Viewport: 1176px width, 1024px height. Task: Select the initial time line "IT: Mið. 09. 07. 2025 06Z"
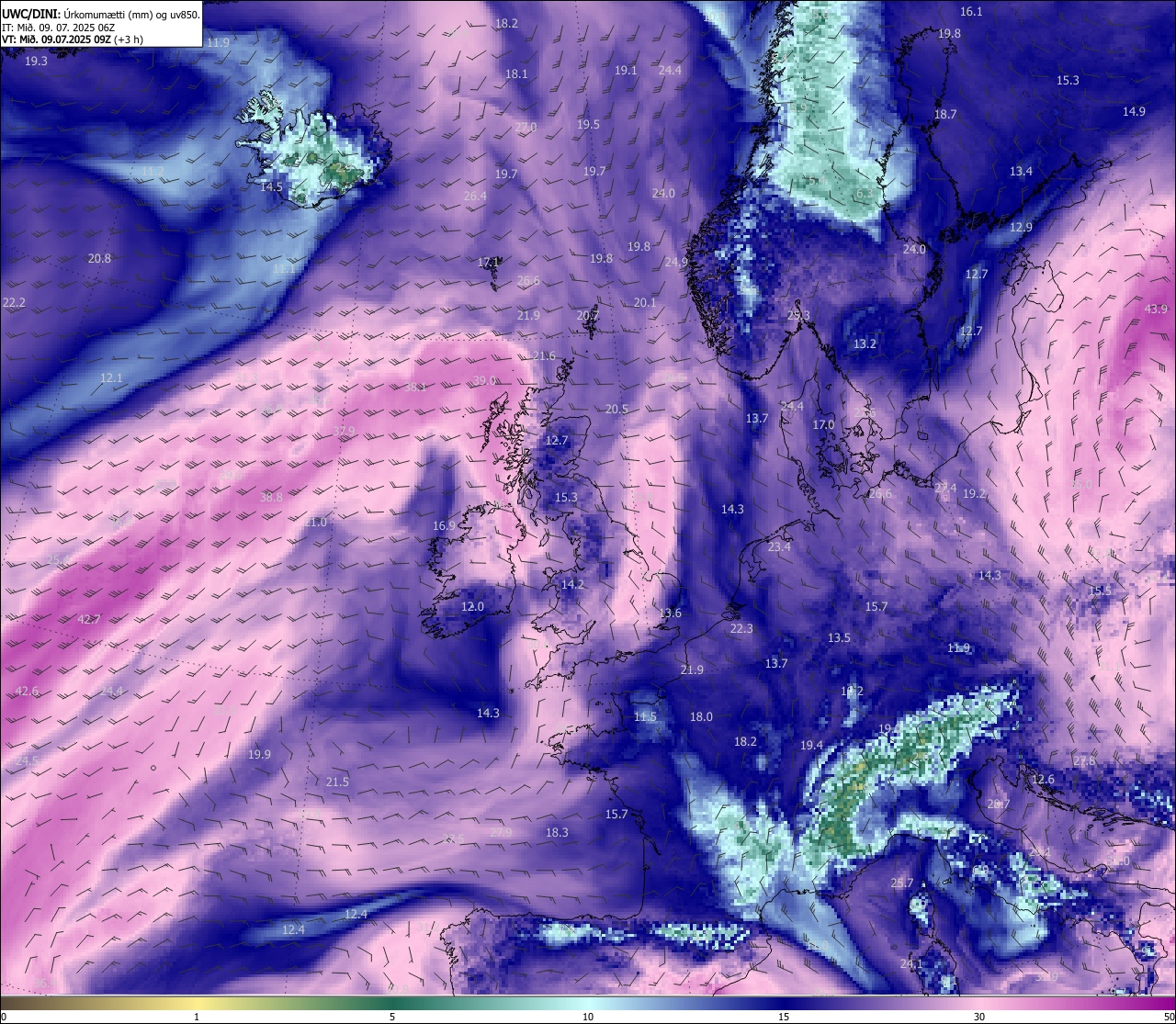(x=57, y=28)
